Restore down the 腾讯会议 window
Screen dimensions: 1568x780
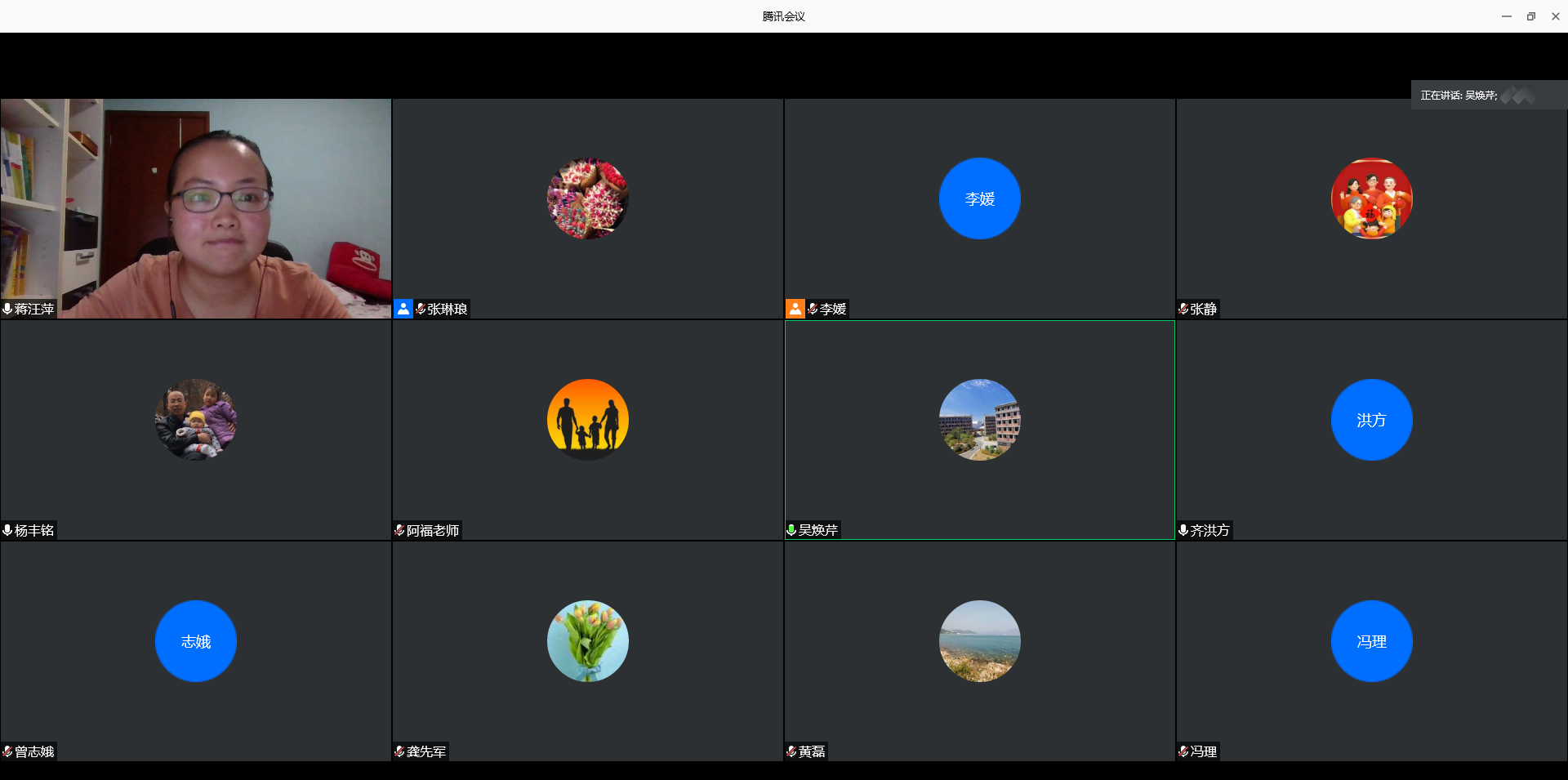tap(1531, 16)
